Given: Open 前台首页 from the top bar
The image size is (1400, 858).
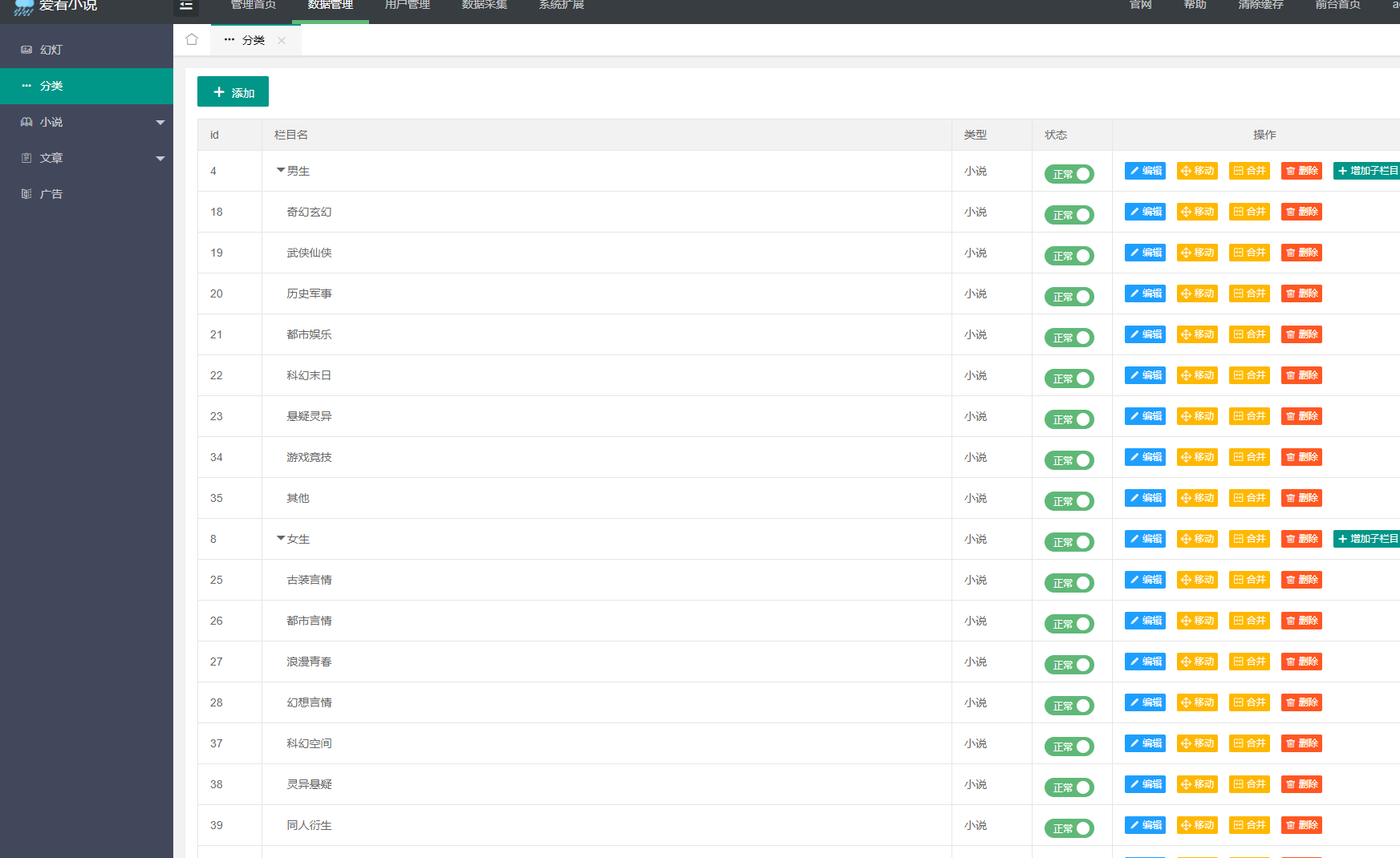Looking at the screenshot, I should [x=1337, y=5].
